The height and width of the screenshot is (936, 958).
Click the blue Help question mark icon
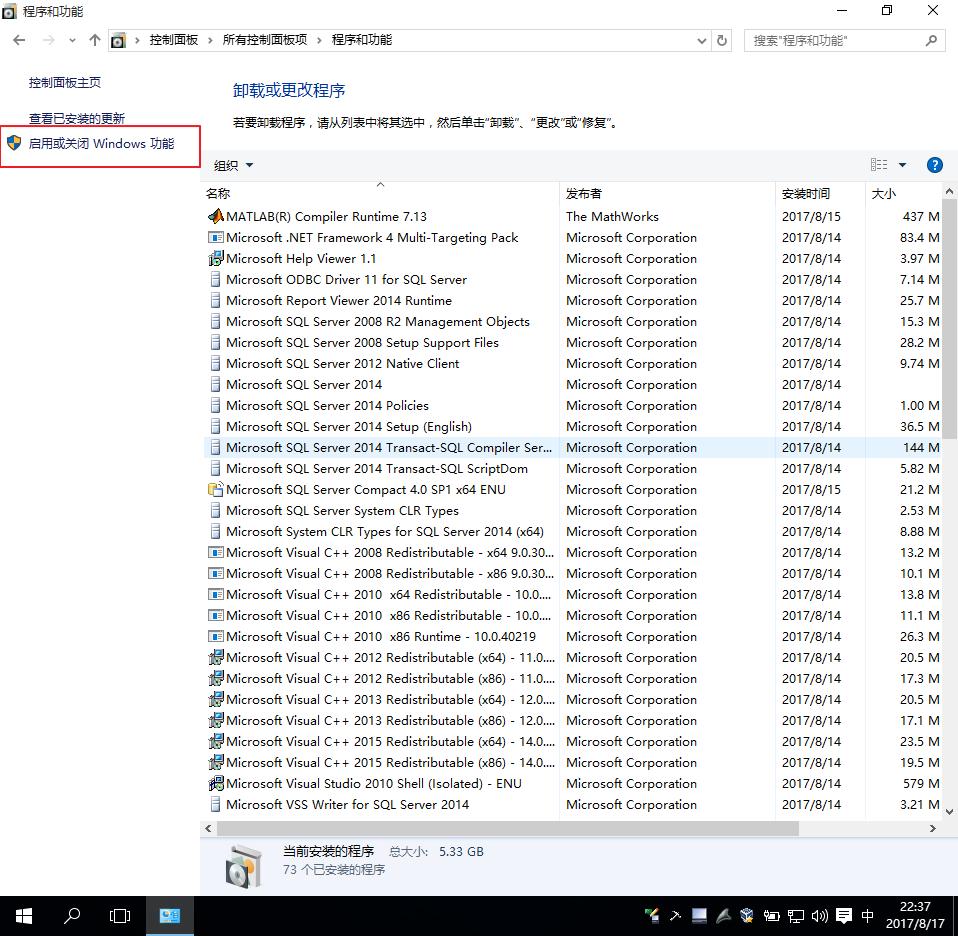[x=934, y=164]
